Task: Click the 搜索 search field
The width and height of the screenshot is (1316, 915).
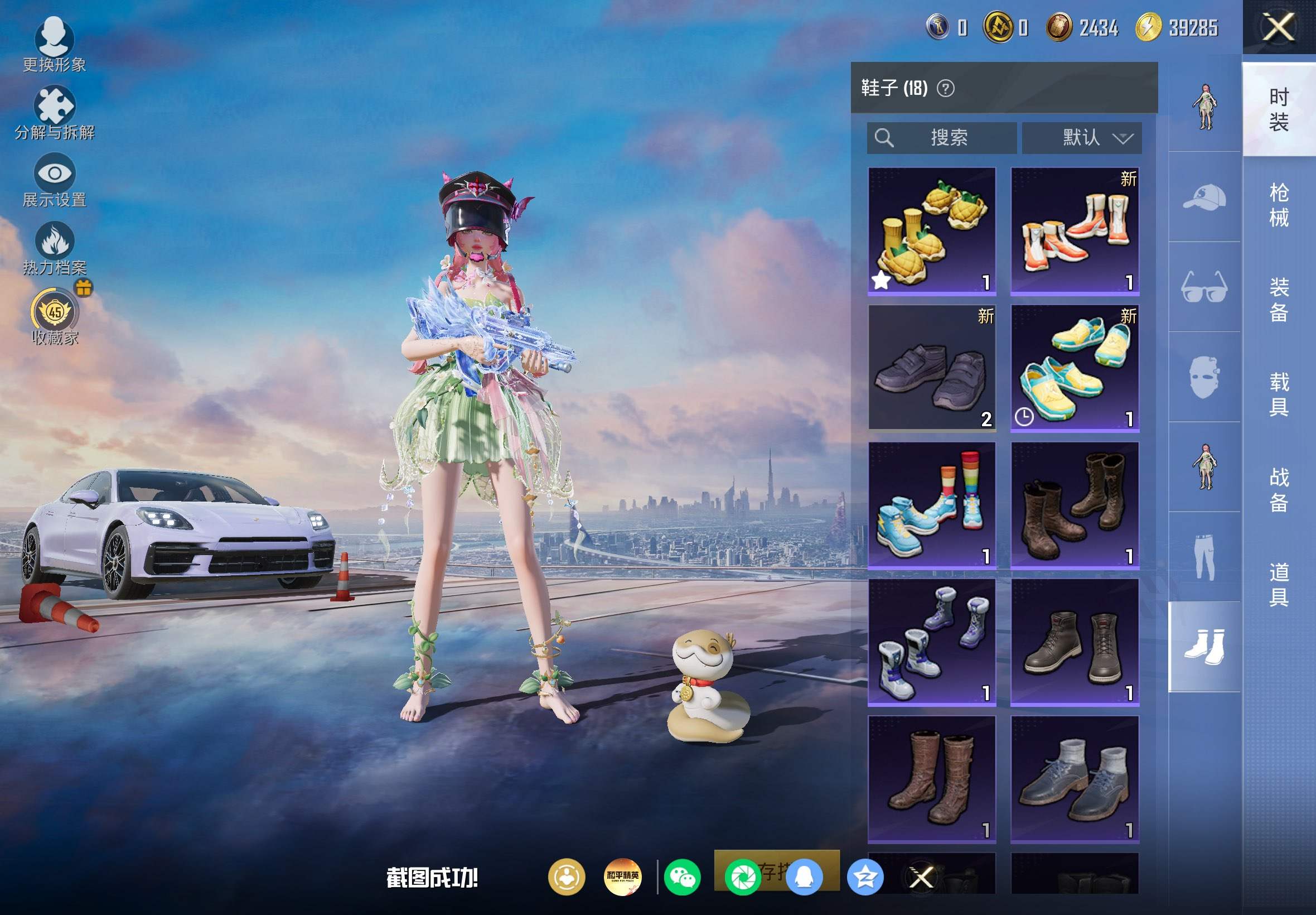Action: 942,138
